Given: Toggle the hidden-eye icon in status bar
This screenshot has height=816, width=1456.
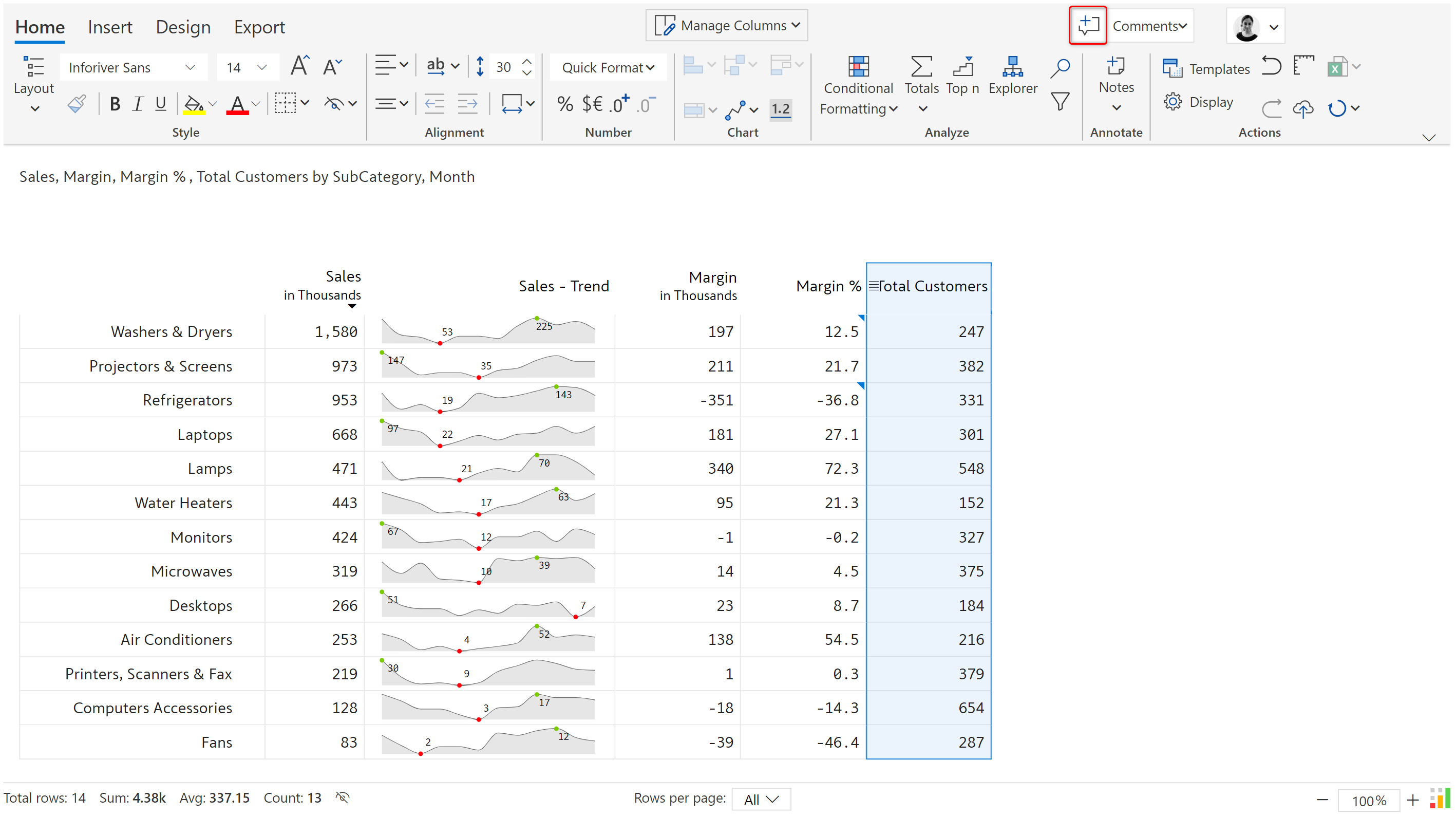Looking at the screenshot, I should point(343,798).
